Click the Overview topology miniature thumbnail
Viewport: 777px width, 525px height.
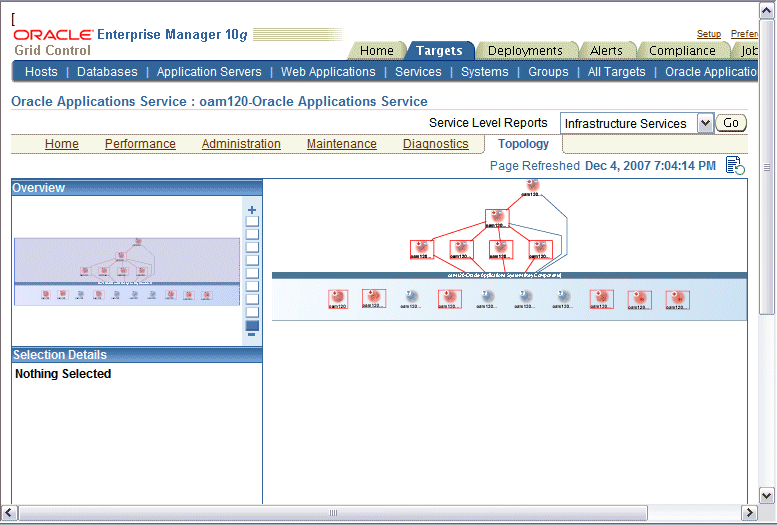tap(127, 272)
